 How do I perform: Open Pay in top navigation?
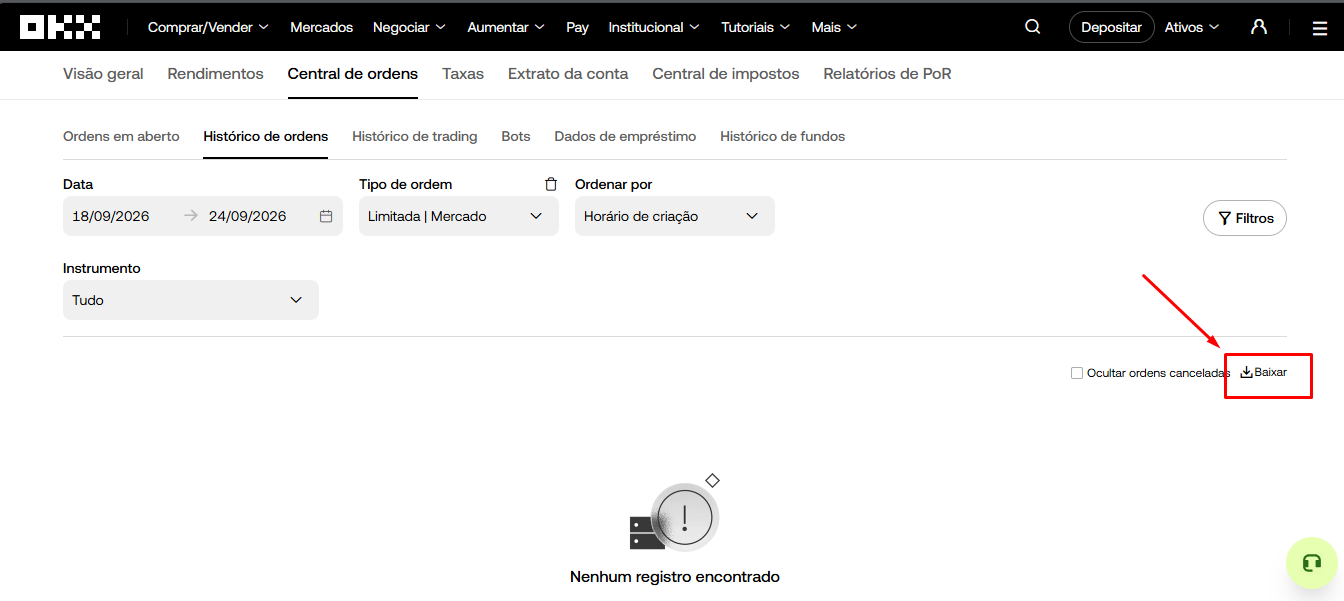577,27
